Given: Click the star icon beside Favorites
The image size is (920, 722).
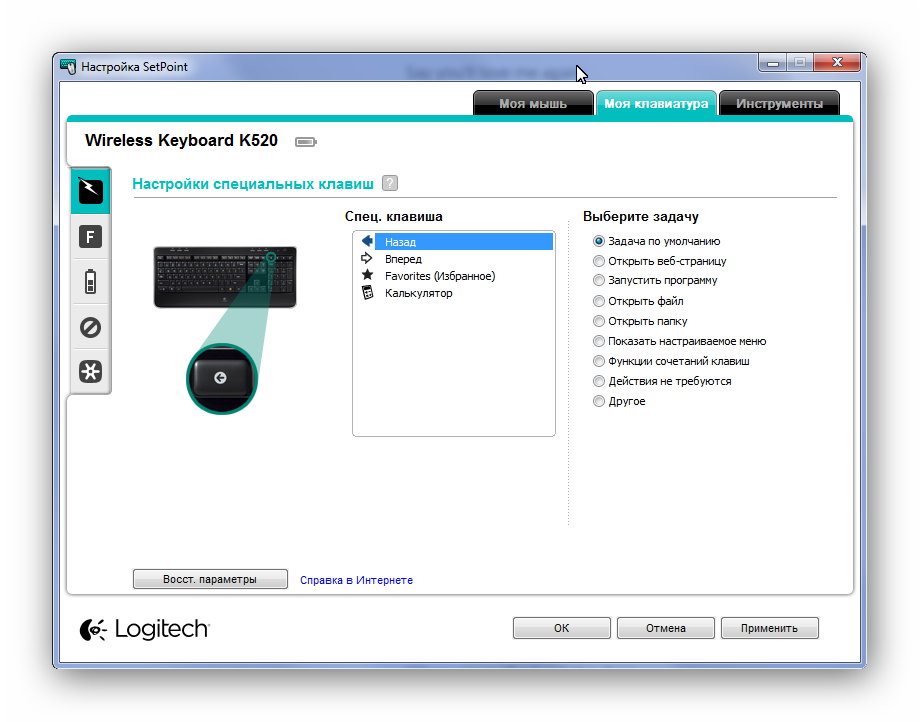Looking at the screenshot, I should [x=367, y=274].
